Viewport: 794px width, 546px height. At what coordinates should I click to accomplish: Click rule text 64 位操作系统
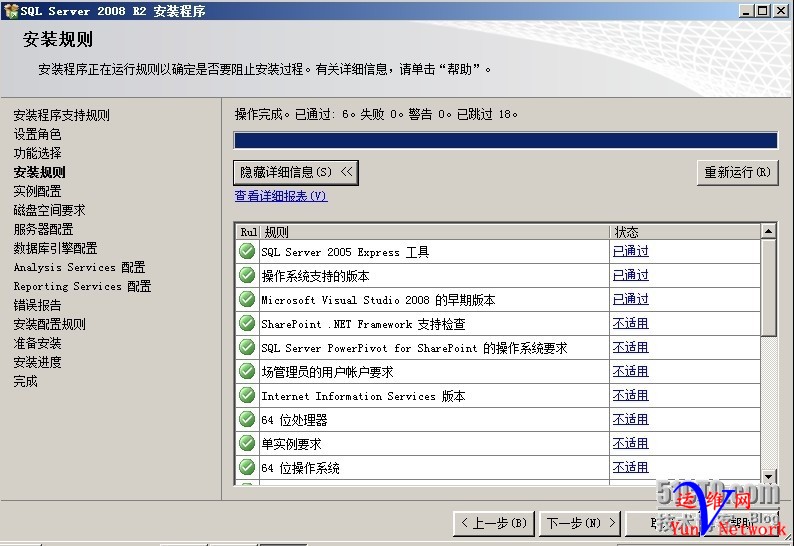coord(300,468)
